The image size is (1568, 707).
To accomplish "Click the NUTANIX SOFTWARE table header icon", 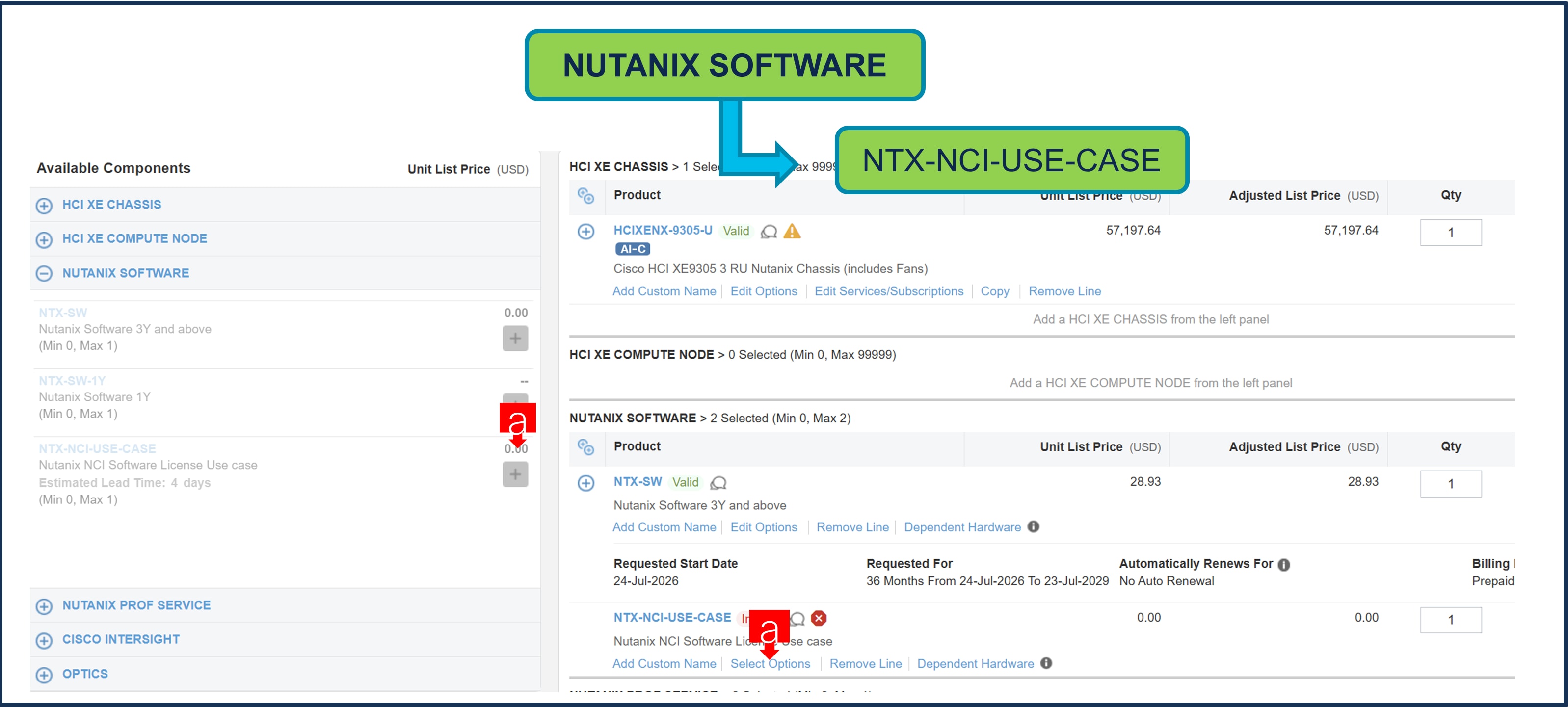I will (585, 446).
